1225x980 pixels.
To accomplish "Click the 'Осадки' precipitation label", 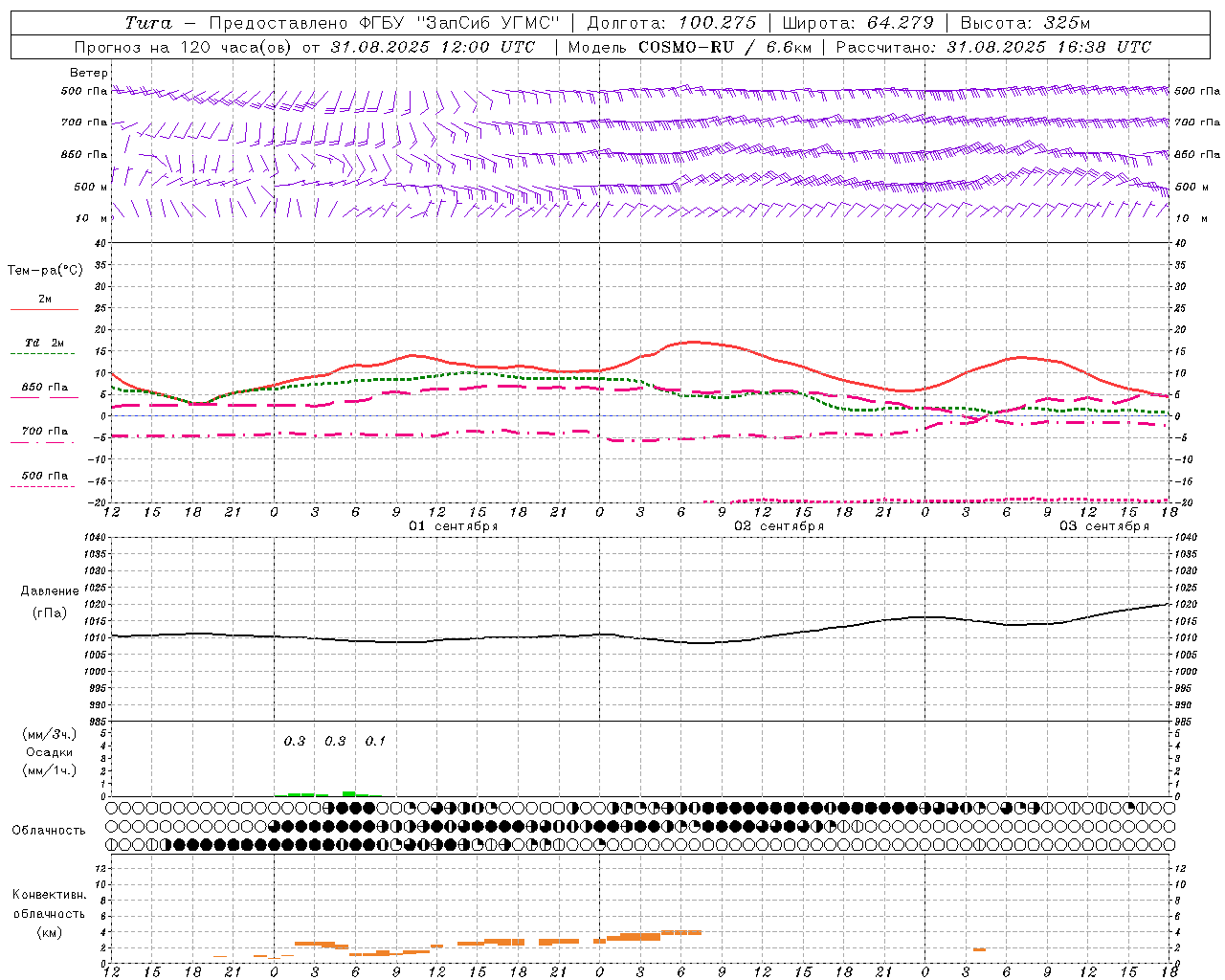I will click(50, 752).
